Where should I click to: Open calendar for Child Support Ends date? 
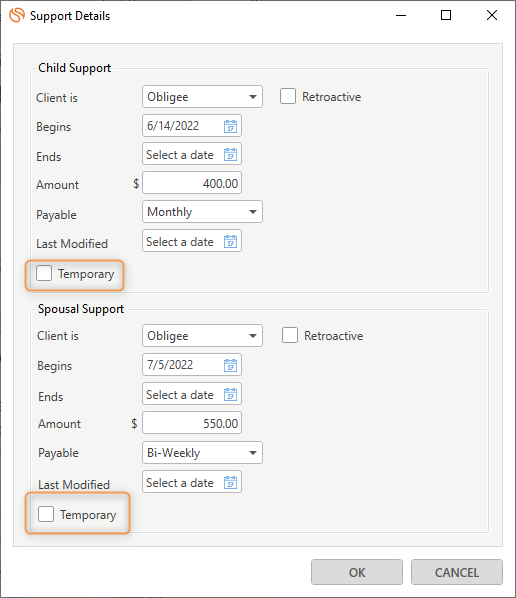230,155
